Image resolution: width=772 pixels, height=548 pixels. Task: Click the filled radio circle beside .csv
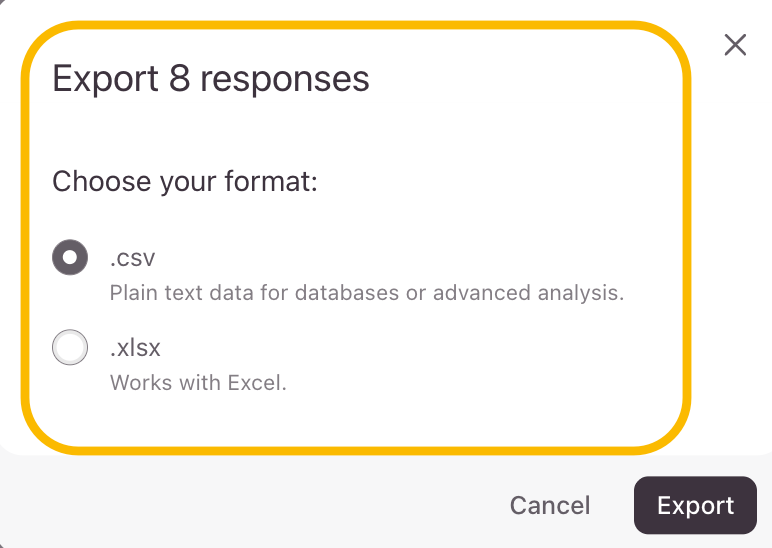[x=69, y=258]
